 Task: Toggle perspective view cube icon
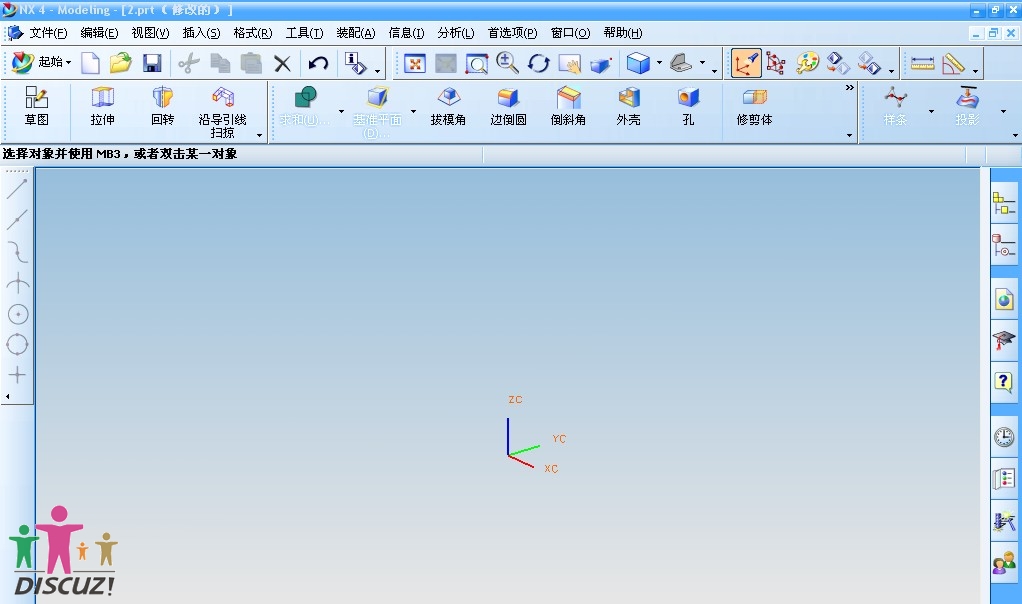click(600, 64)
